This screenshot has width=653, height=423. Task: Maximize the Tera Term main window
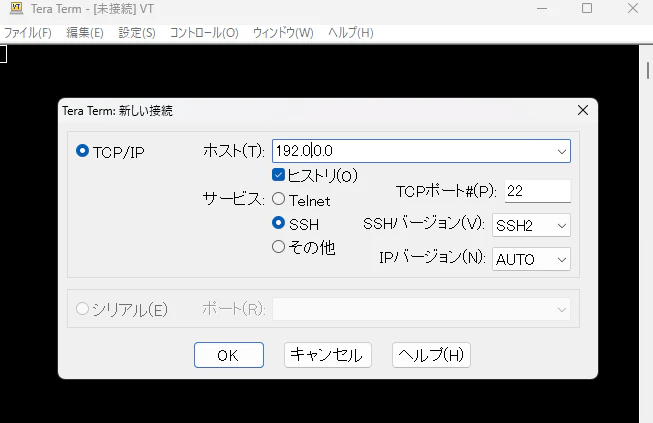coord(587,8)
